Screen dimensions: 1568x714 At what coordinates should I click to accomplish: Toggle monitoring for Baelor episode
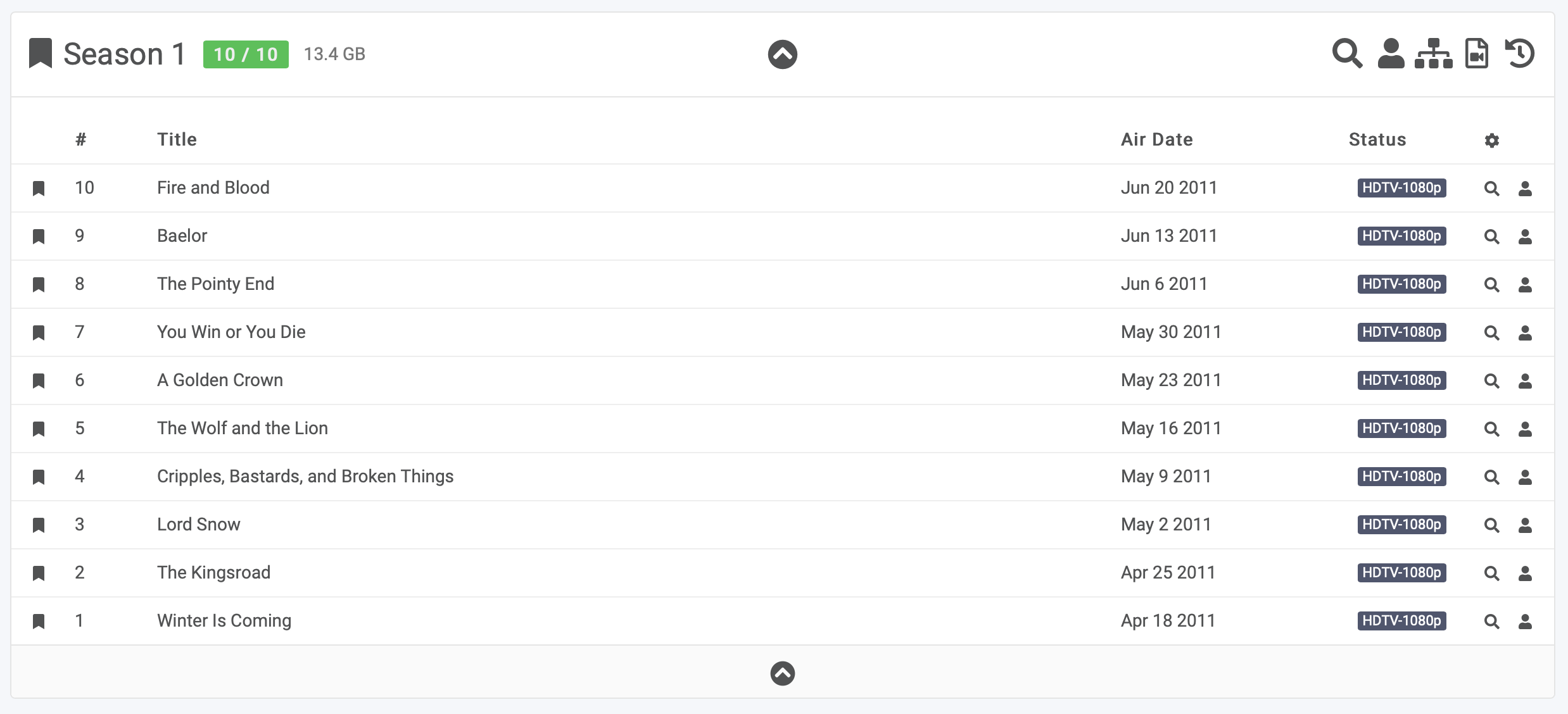coord(39,237)
